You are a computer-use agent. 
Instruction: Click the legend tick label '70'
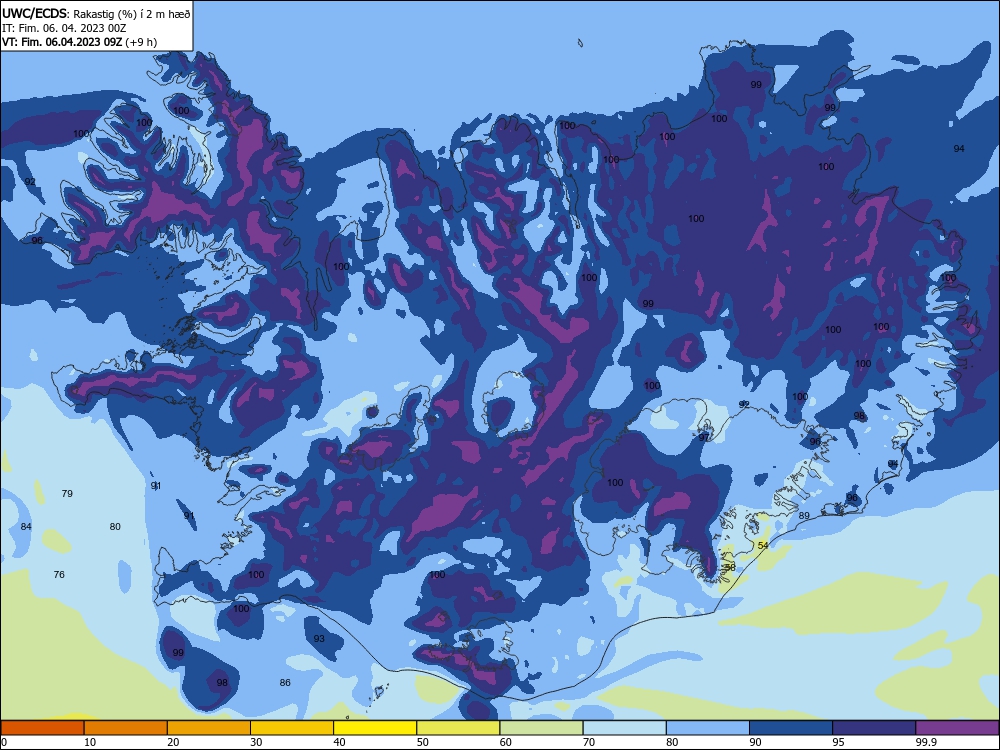[x=589, y=742]
